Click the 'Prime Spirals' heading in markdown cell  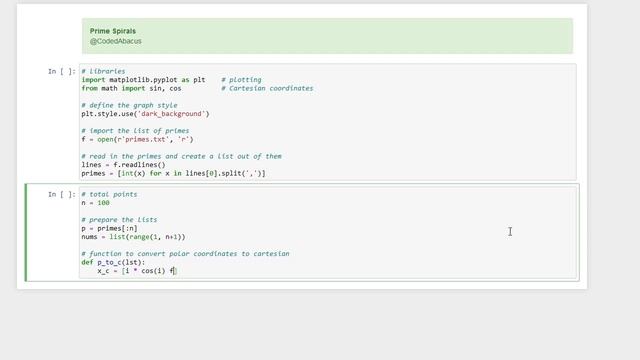[113, 31]
